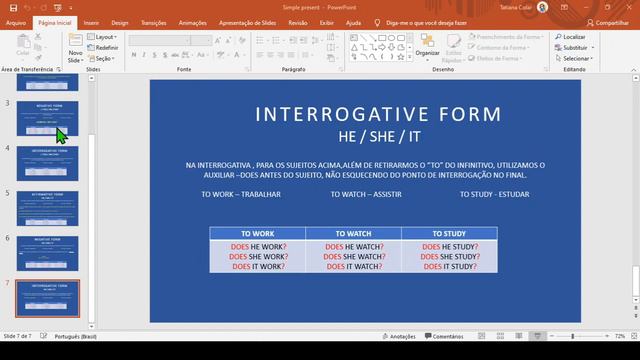640x360 pixels.
Task: Switch to the Revisão tab
Action: [298, 23]
